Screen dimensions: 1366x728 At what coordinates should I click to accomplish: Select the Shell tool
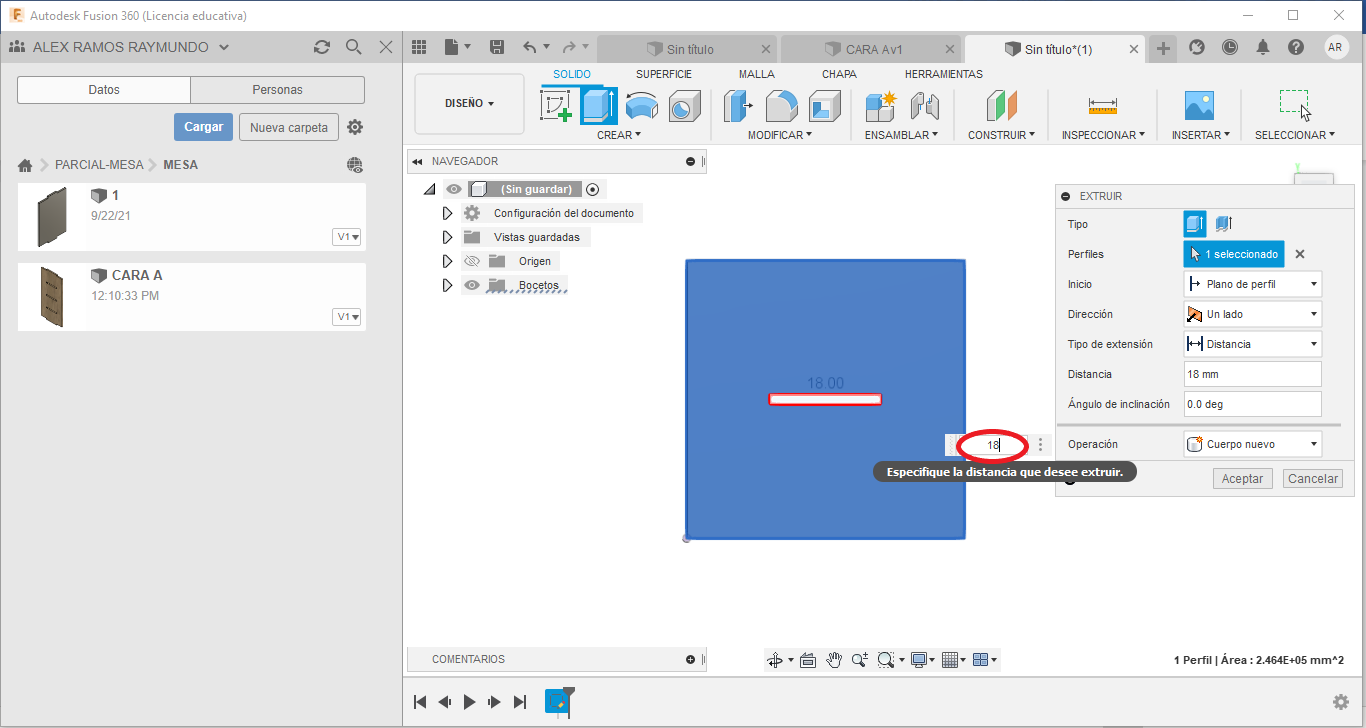point(825,106)
